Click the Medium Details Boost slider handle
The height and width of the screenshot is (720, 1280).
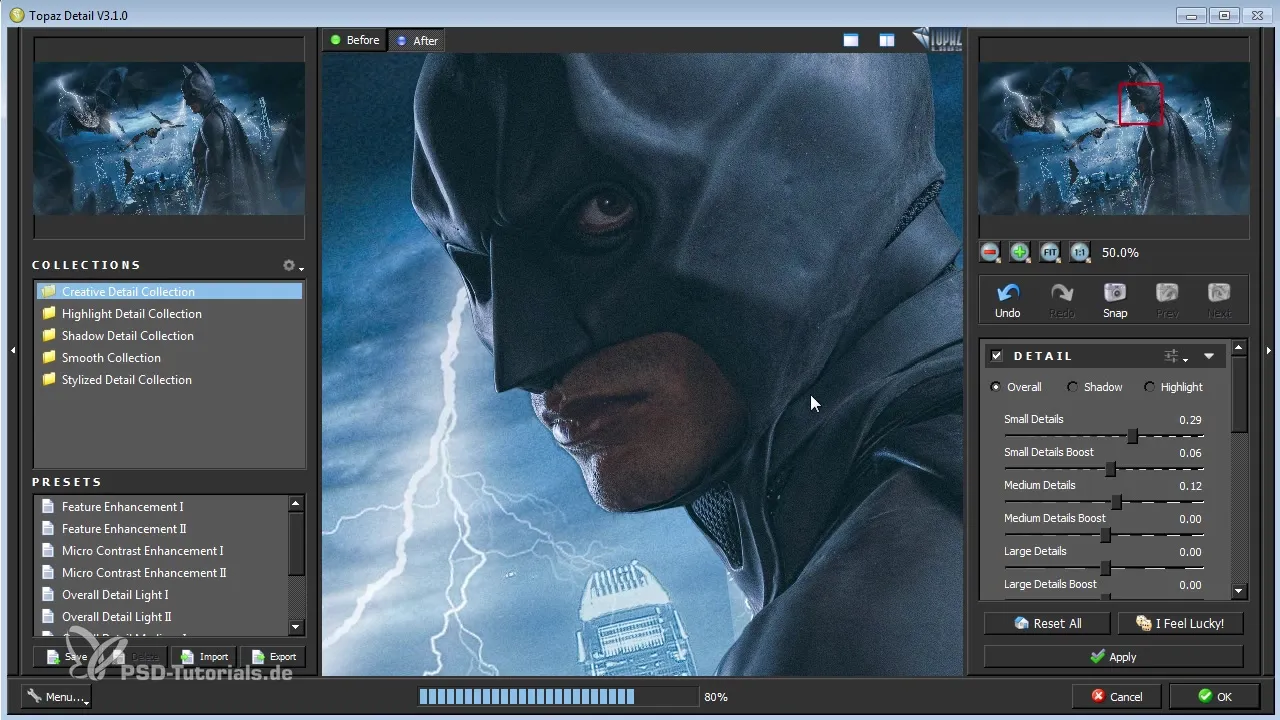pos(1105,535)
